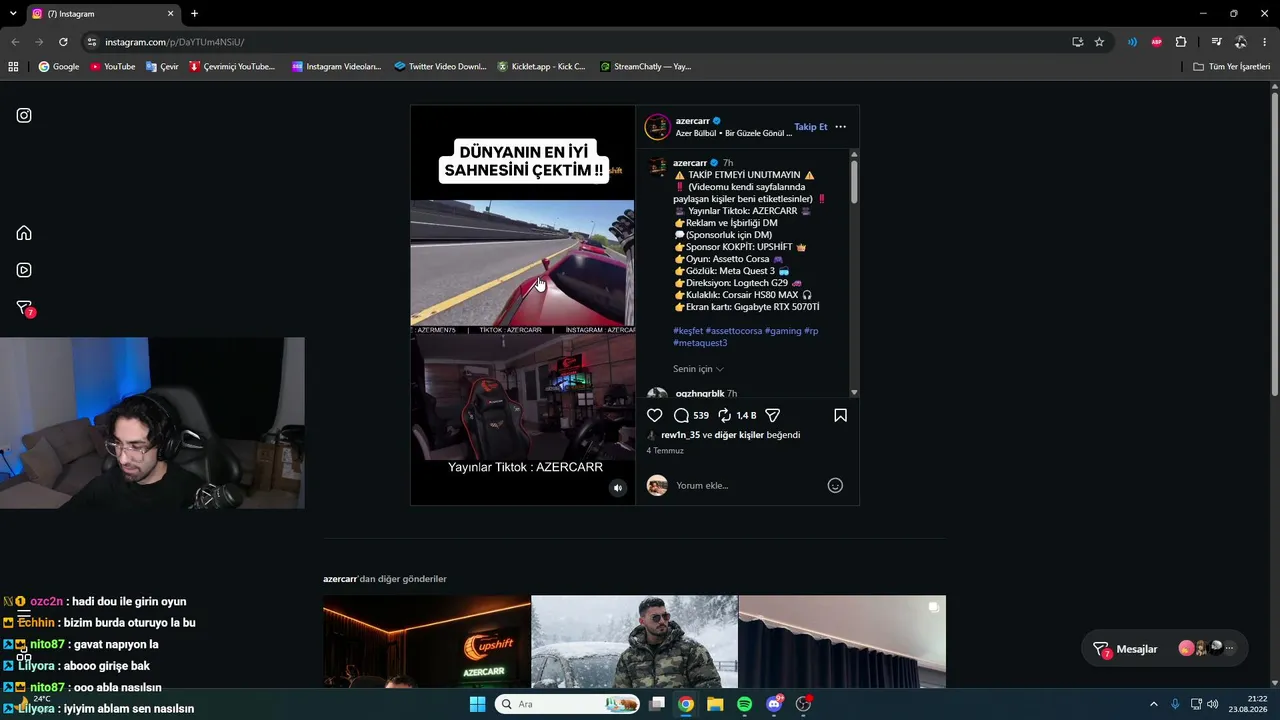The image size is (1280, 720).
Task: Unmute the video with the speaker icon
Action: [618, 488]
